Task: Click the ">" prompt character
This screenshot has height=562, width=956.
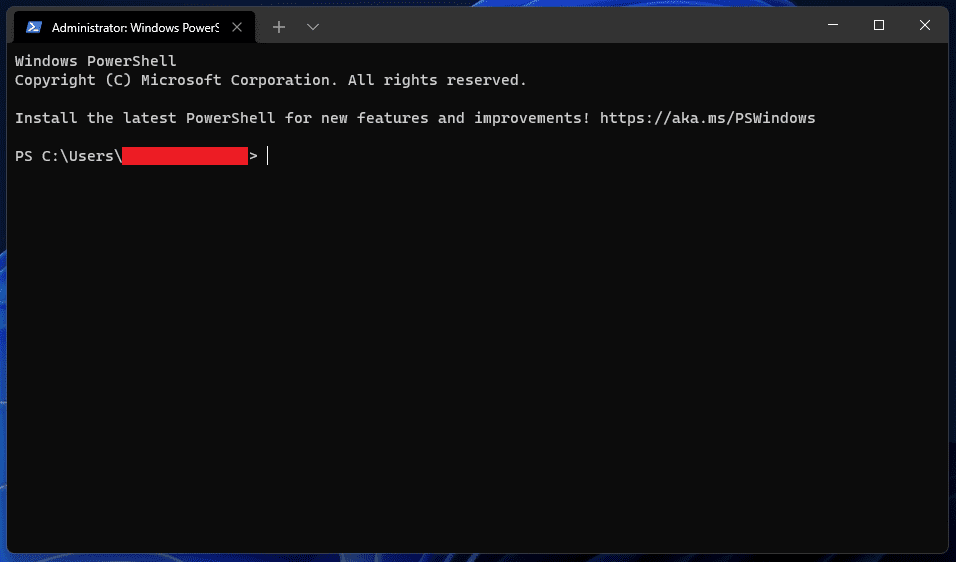Action: tap(253, 156)
